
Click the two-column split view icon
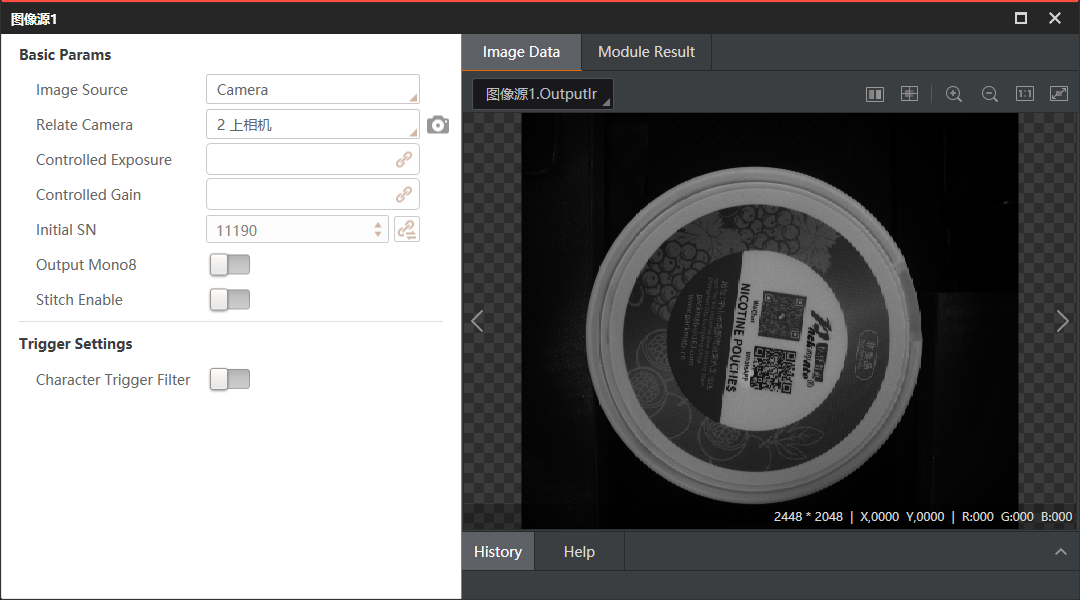[875, 94]
